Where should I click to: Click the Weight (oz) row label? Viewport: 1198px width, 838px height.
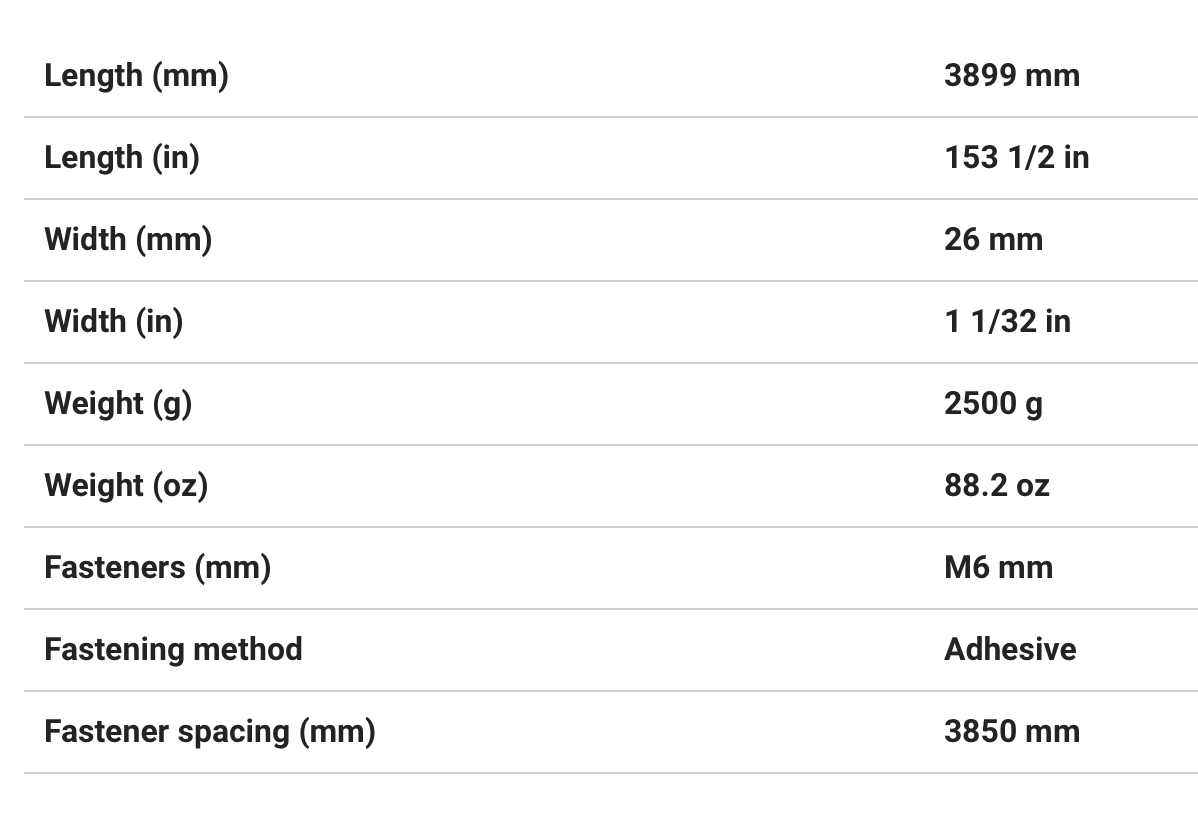(126, 486)
